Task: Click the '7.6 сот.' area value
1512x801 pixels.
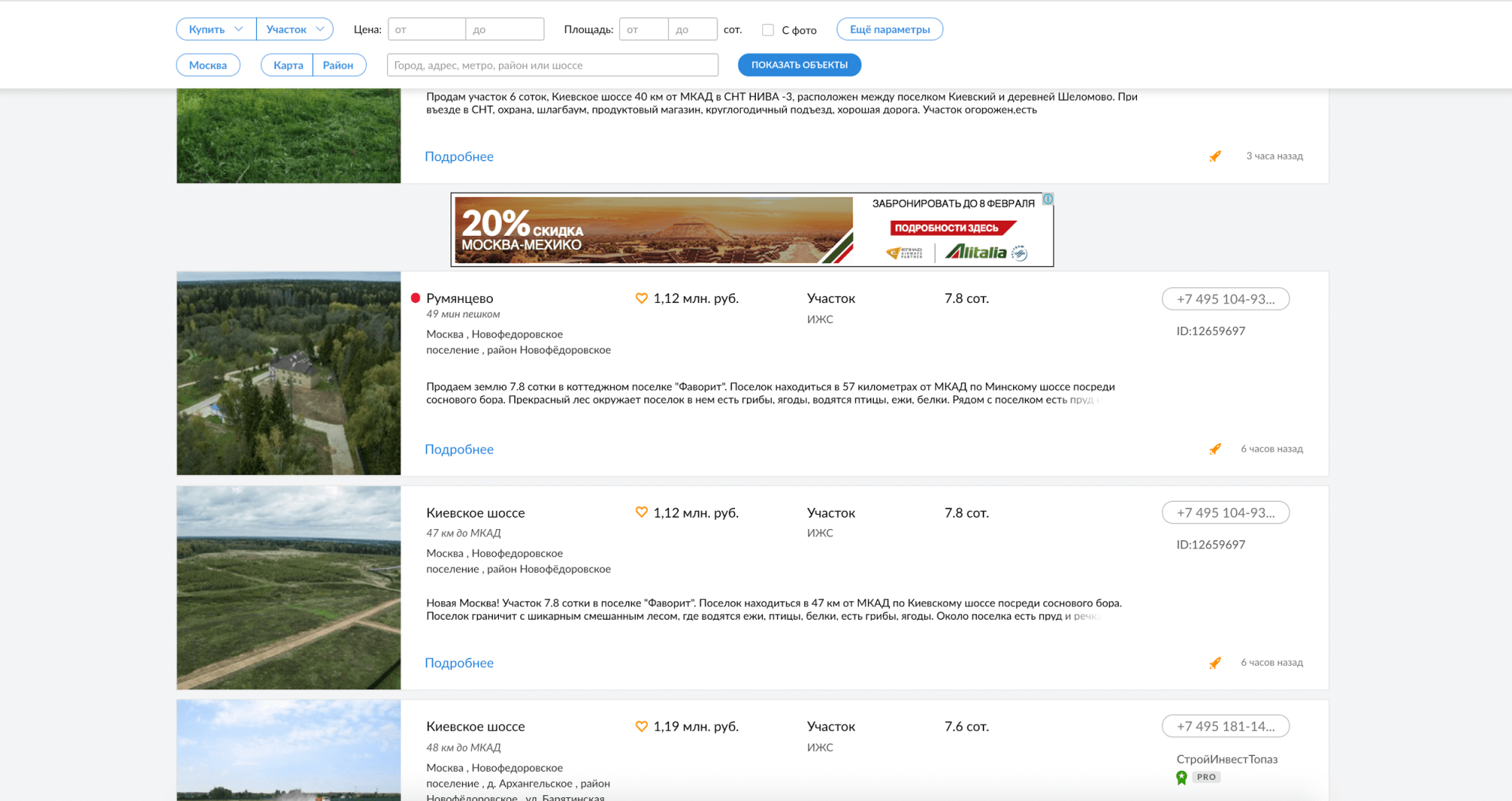Action: [966, 726]
